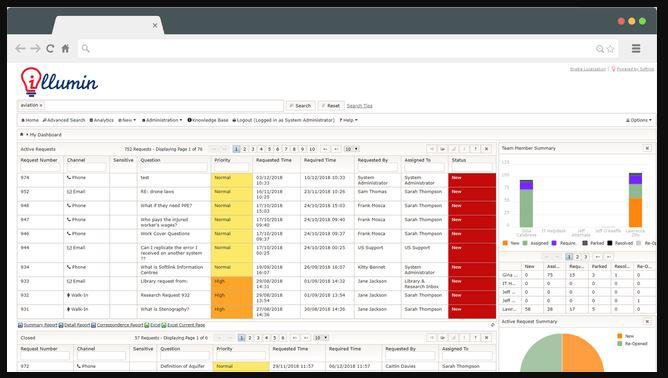
Task: Close the open browser tab
Action: 155,26
